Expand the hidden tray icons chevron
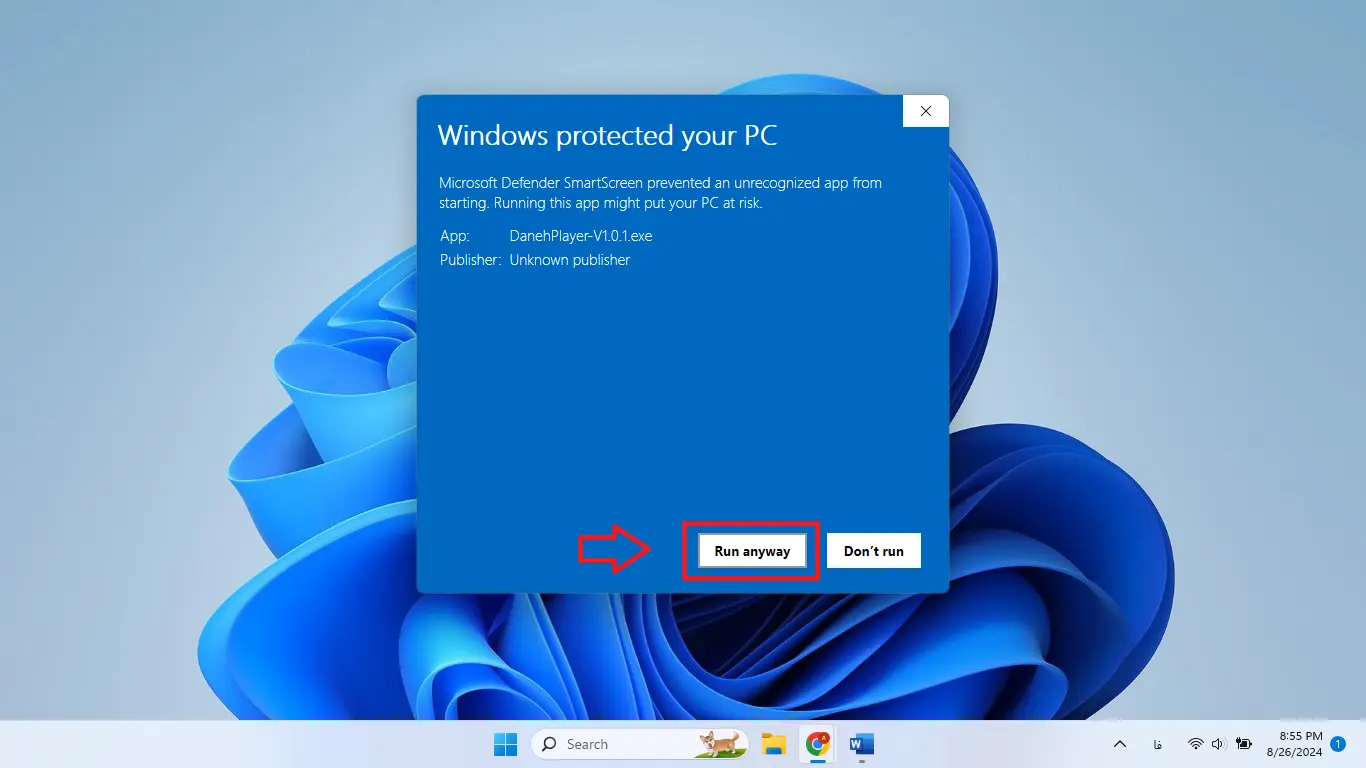The height and width of the screenshot is (768, 1366). (x=1120, y=744)
